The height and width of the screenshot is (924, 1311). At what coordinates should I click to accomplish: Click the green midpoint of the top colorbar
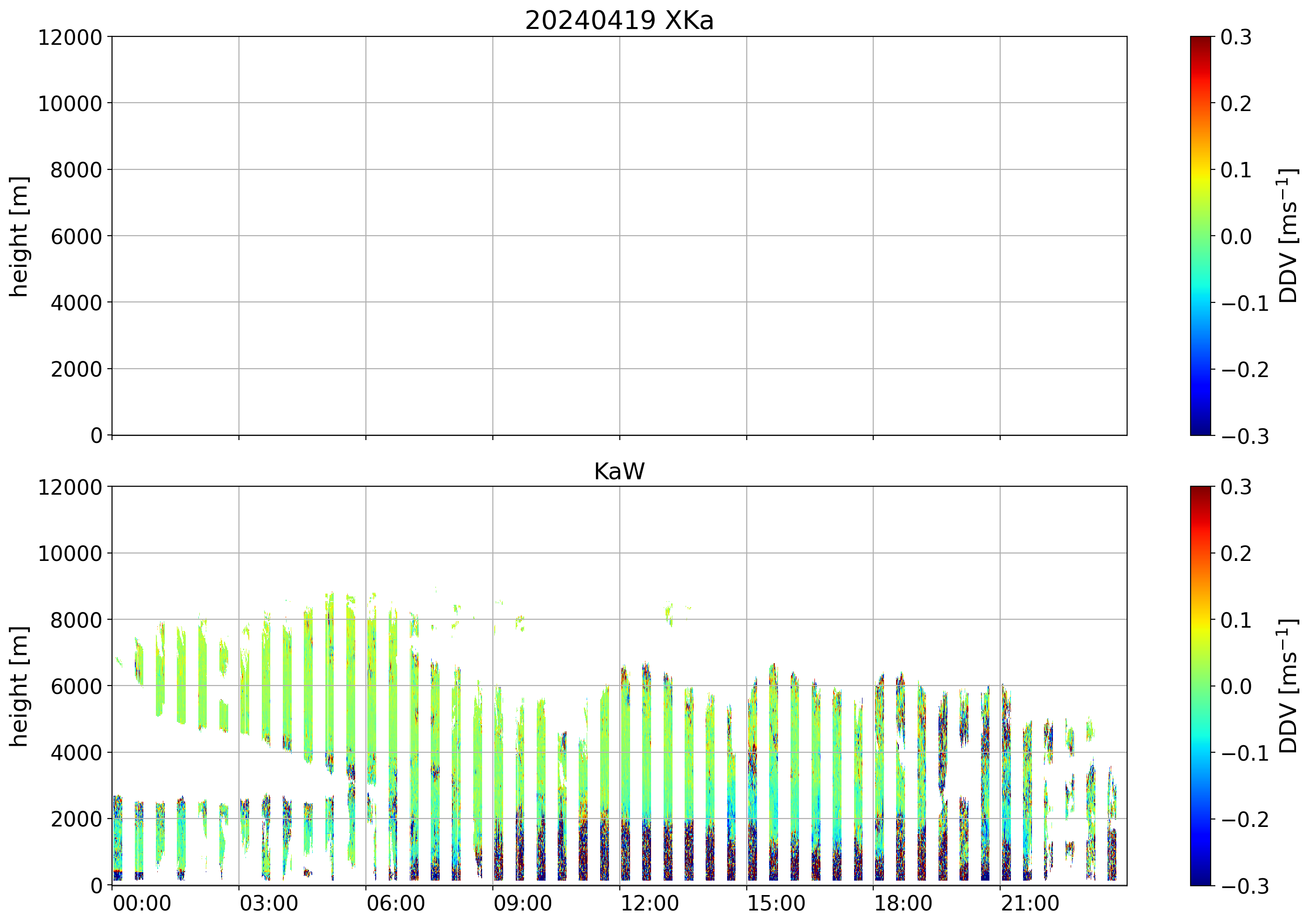tap(1200, 236)
